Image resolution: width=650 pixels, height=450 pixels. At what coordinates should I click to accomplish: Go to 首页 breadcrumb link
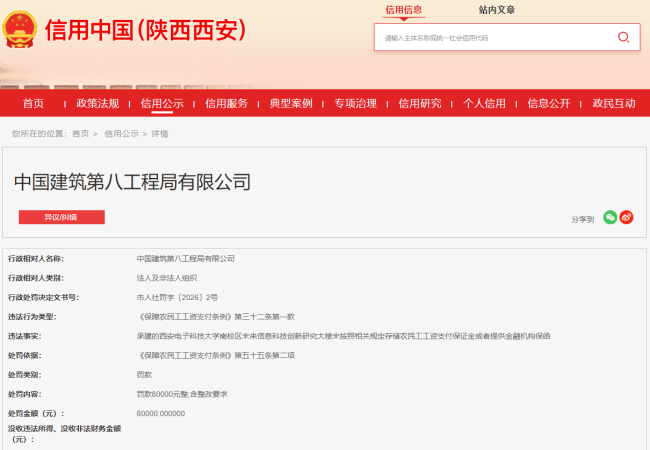80,133
